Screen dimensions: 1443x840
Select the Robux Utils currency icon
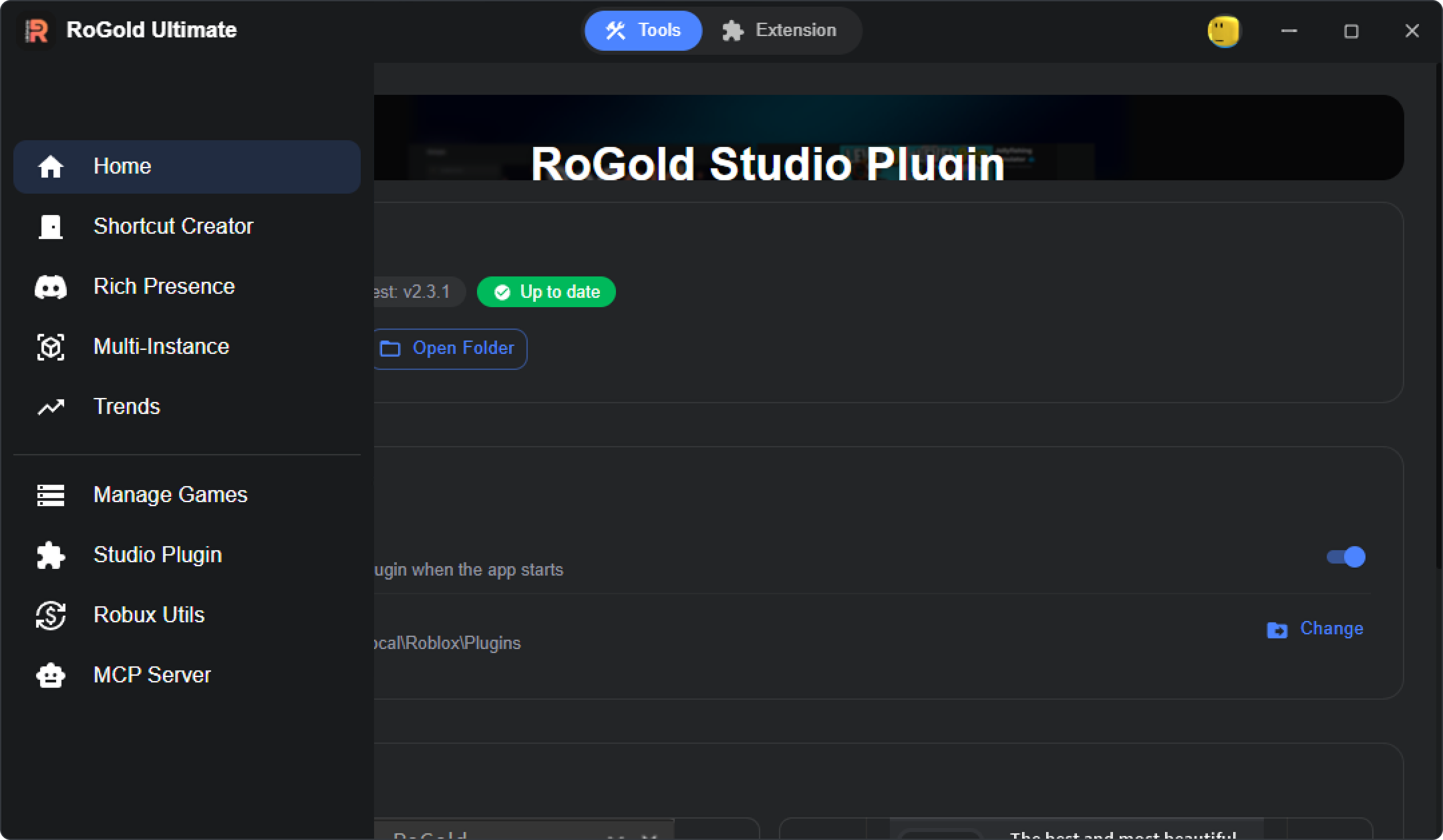(51, 616)
